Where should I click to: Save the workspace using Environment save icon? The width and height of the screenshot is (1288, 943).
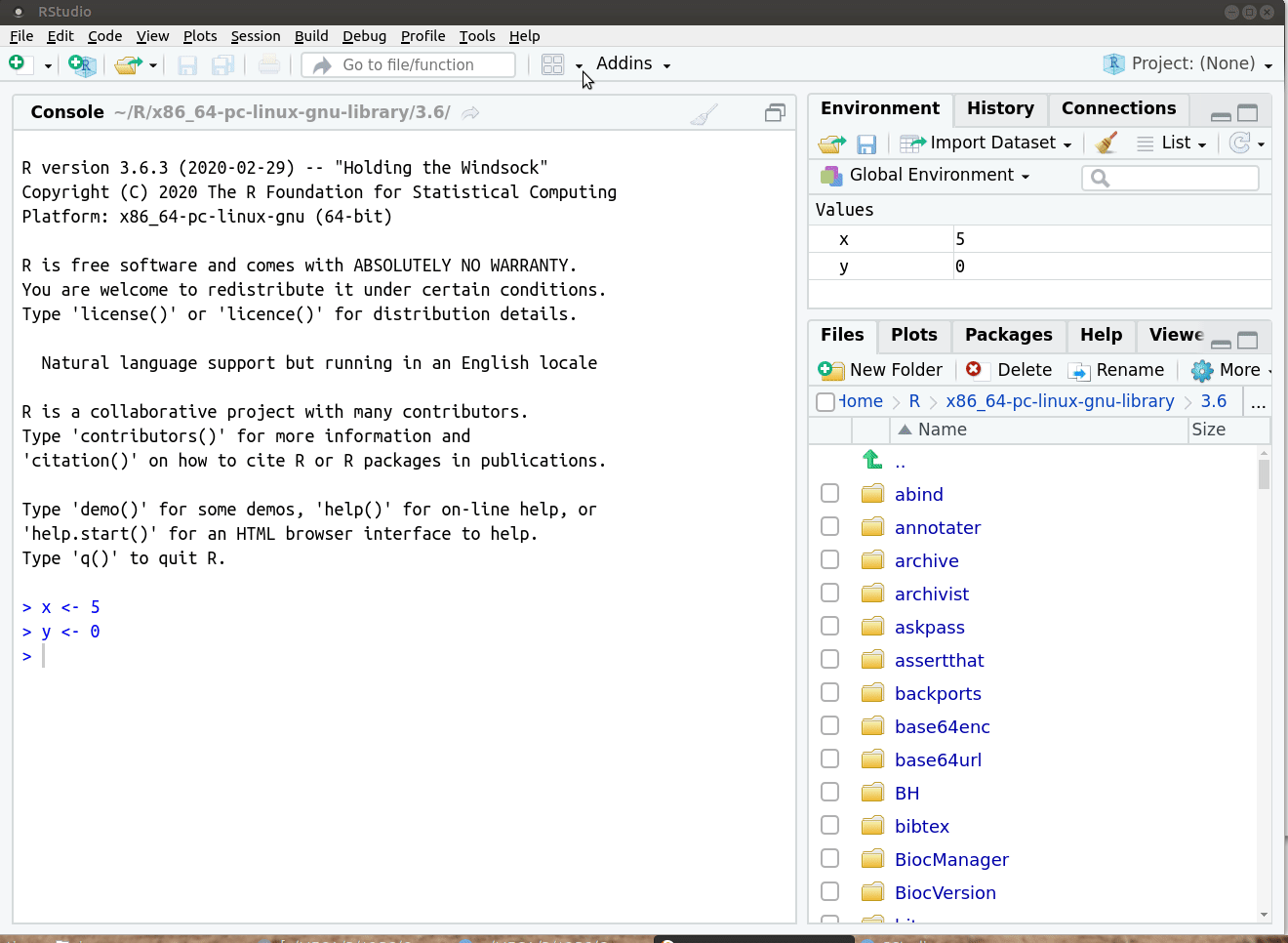point(865,144)
